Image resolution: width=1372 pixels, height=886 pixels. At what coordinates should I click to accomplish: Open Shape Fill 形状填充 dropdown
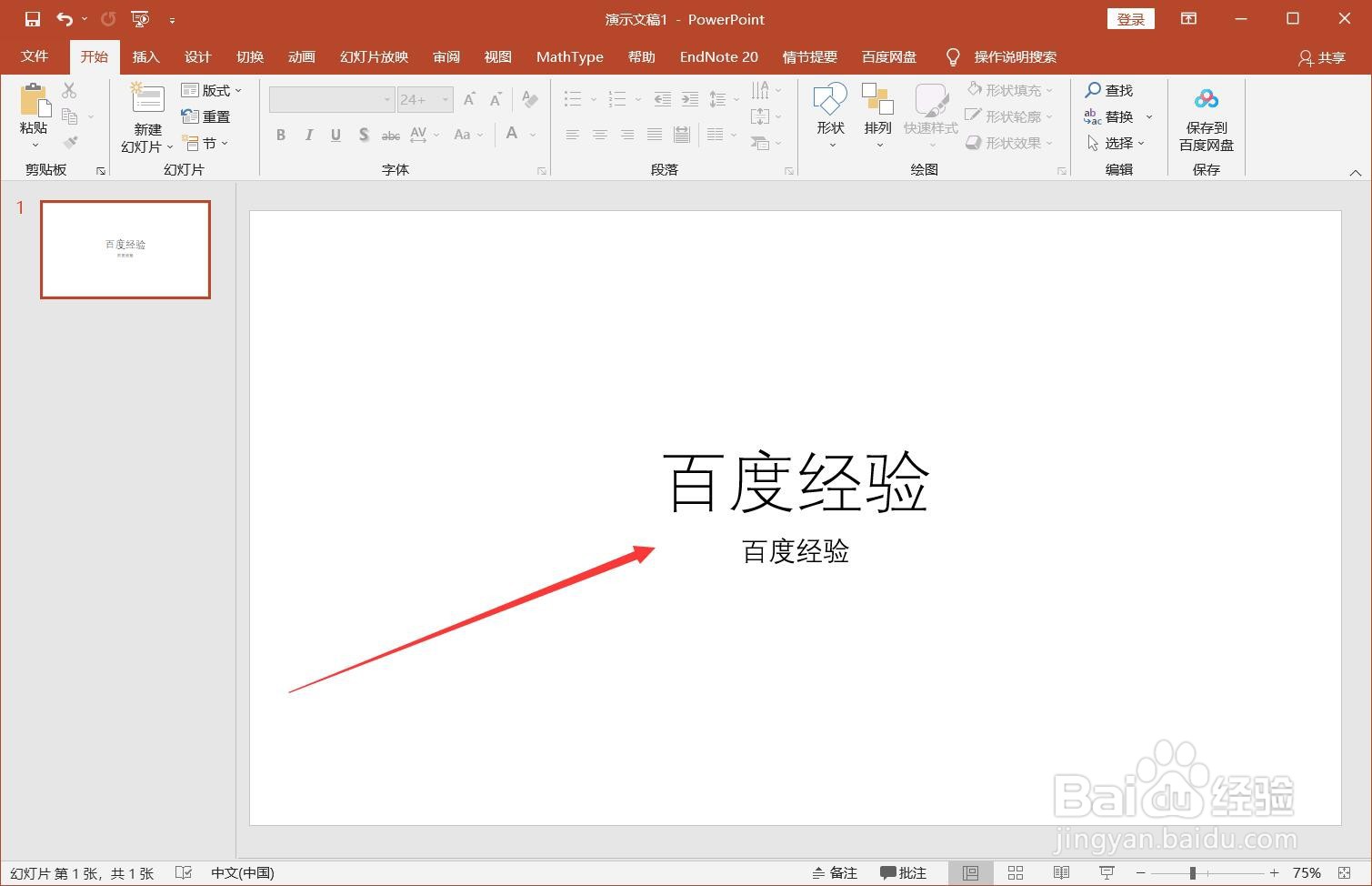[x=1009, y=90]
